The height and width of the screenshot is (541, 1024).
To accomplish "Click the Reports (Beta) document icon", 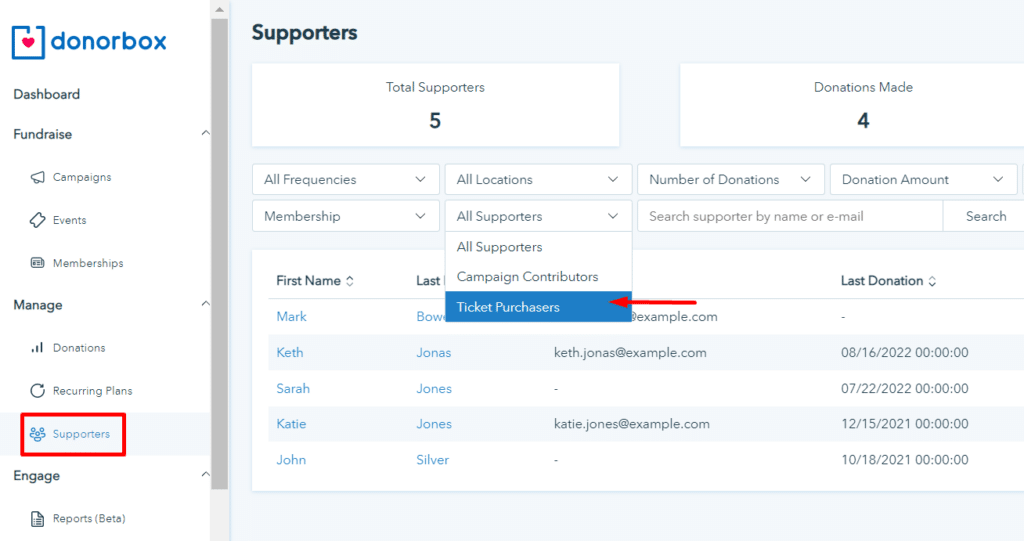I will tap(37, 519).
